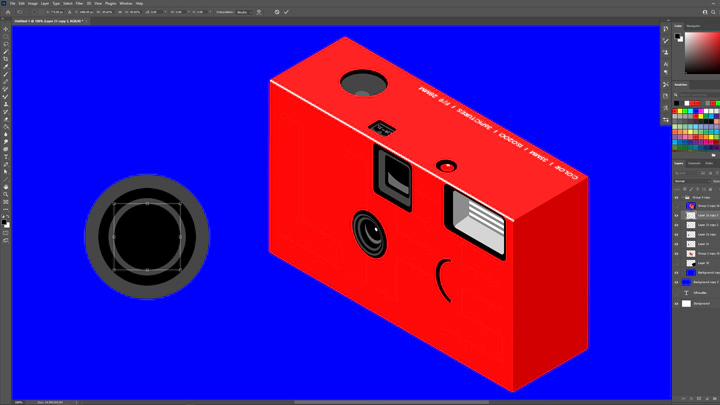Viewport: 720px width, 405px height.
Task: Open the Filter menu
Action: point(79,3)
